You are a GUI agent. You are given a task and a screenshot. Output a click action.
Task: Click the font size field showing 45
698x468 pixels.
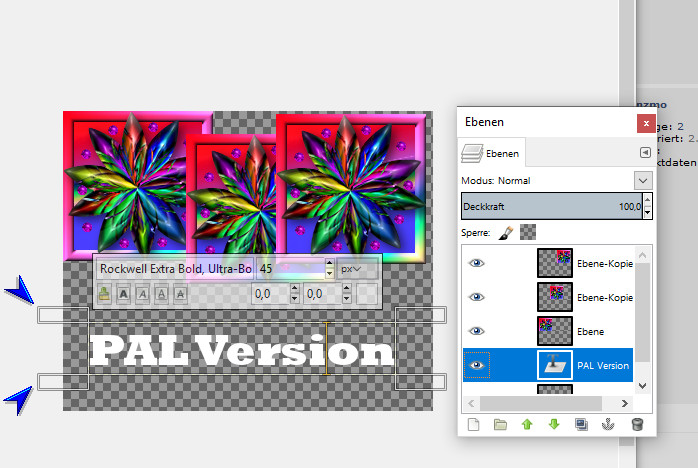pos(291,269)
